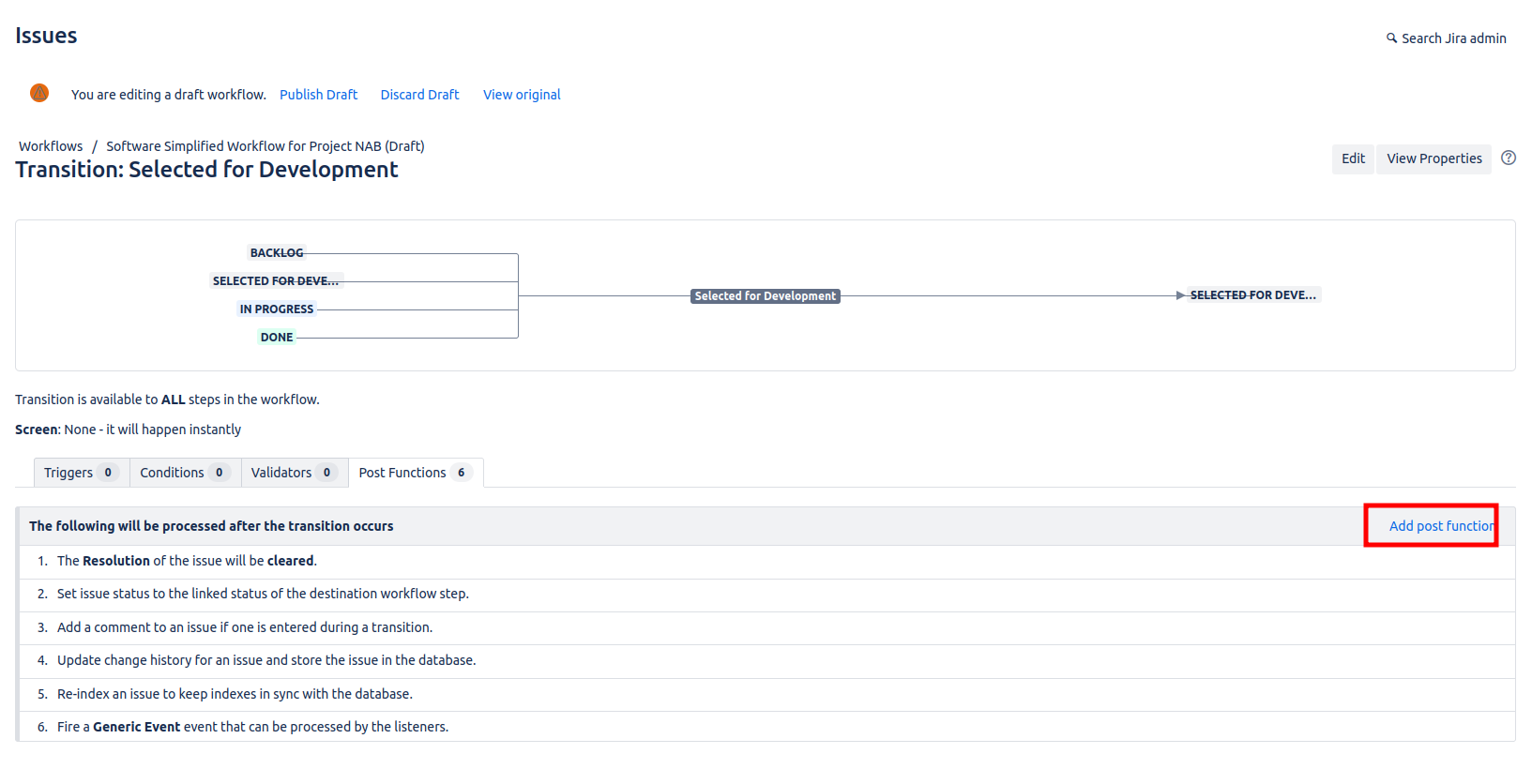Select the Set issue status post function row
This screenshot has height=784, width=1532.
pos(766,595)
